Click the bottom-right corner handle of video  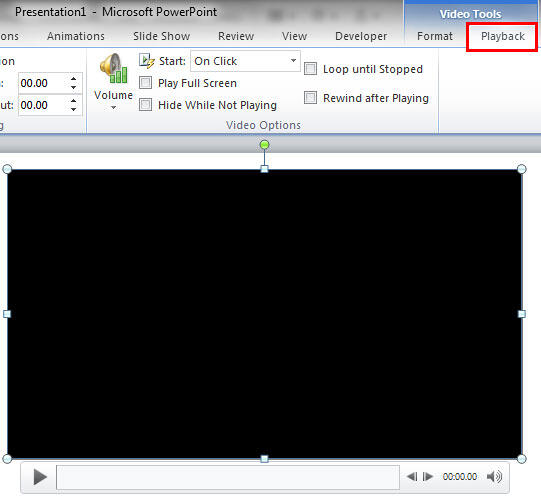pyautogui.click(x=522, y=459)
